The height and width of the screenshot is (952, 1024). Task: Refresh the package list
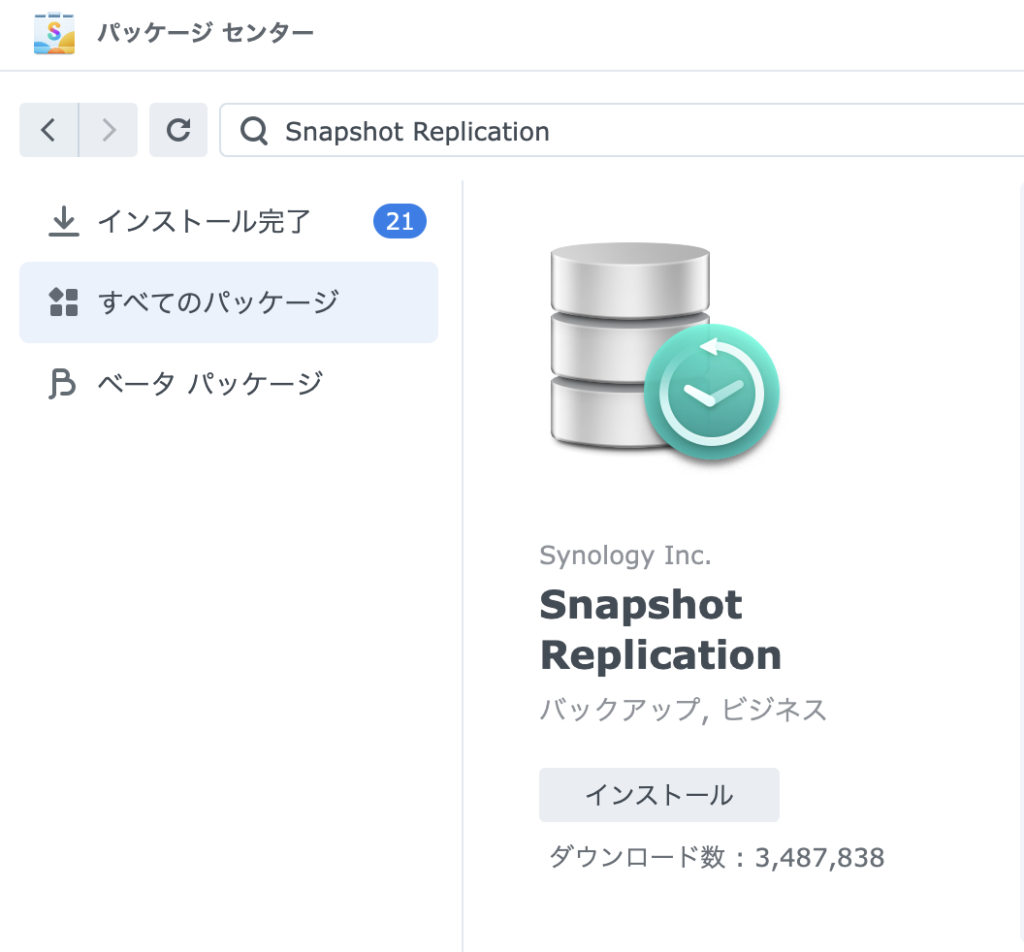pos(178,130)
